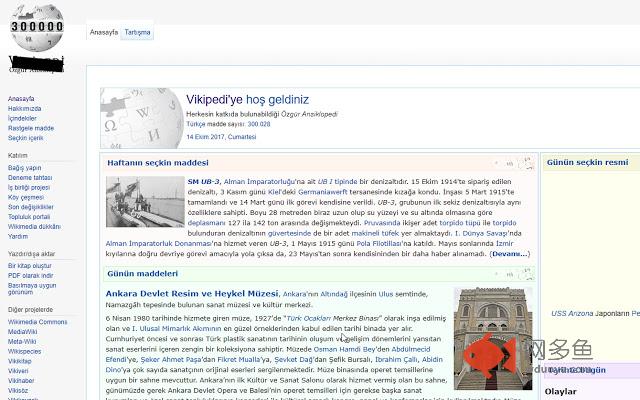The height and width of the screenshot is (400, 640).
Task: Open the Ankara museum building photo
Action: tap(493, 338)
